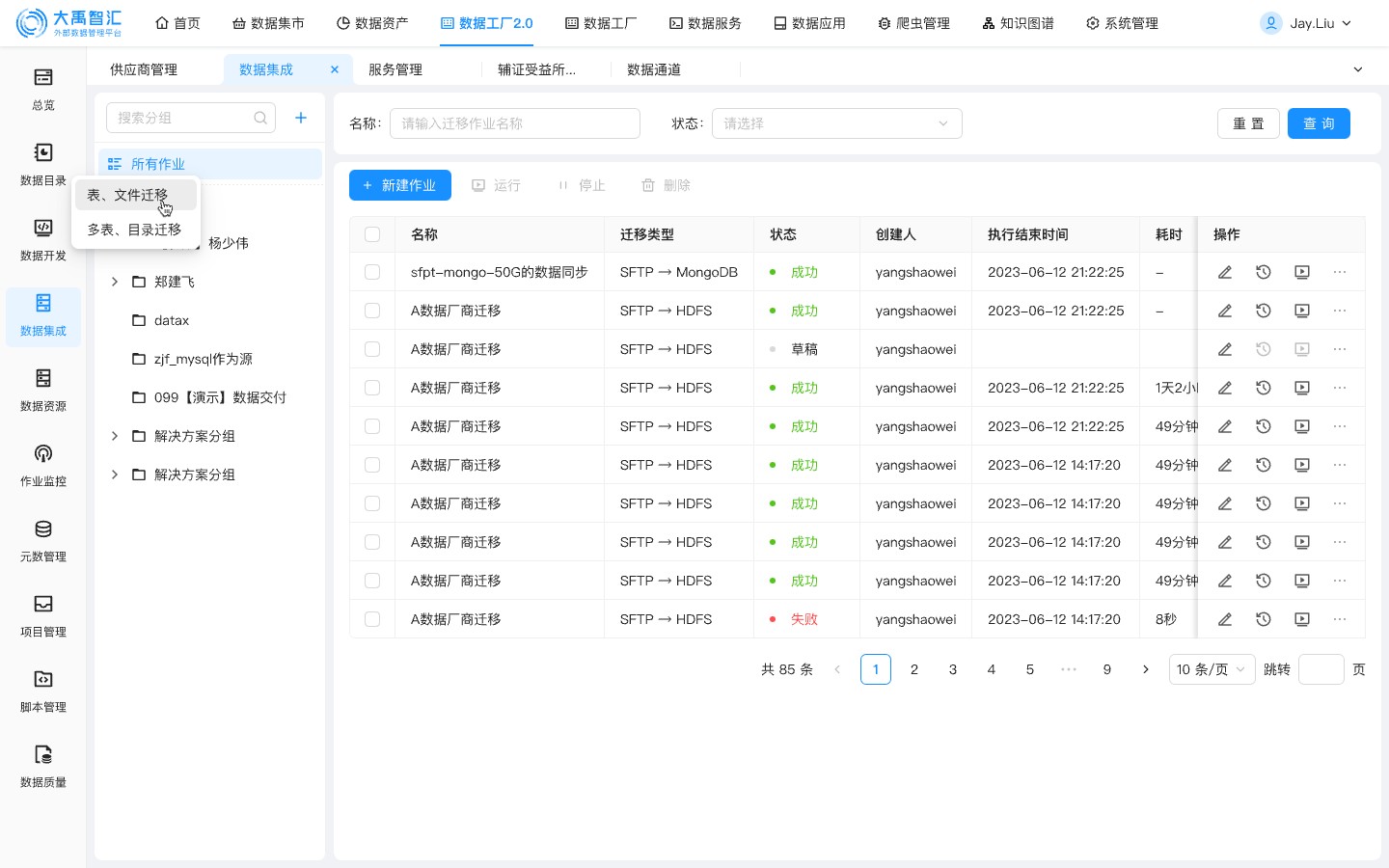Image resolution: width=1389 pixels, height=868 pixels.
Task: Open 数据目录 in left sidebar
Action: pyautogui.click(x=43, y=165)
